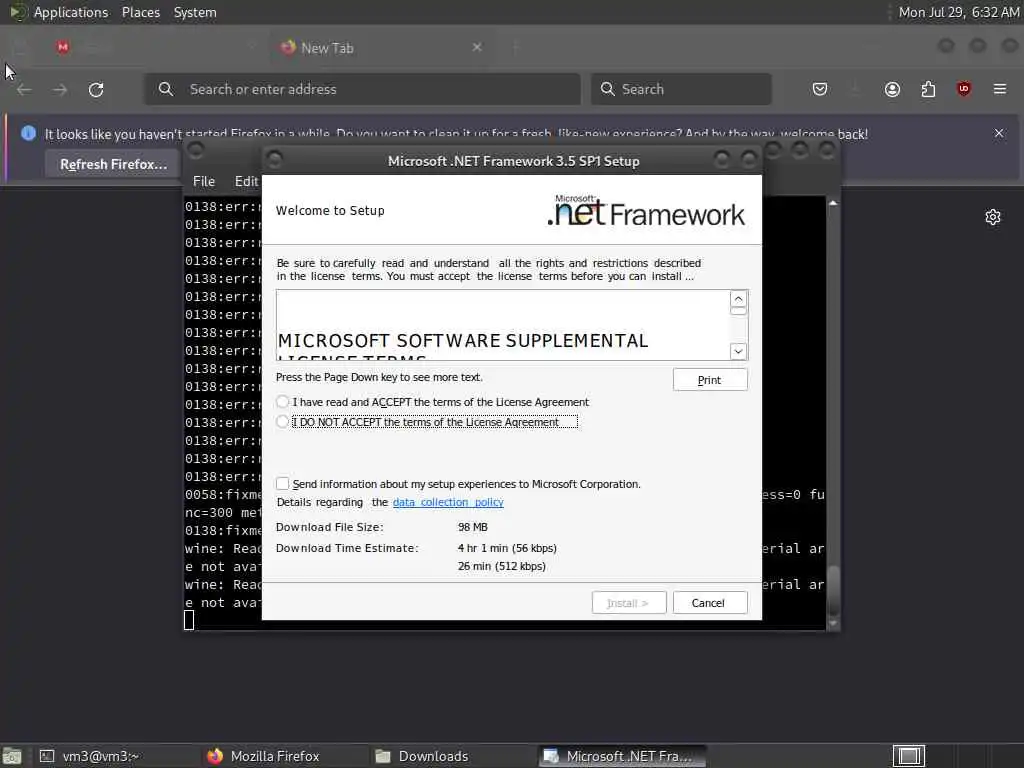Open Firefox account icon

892,89
